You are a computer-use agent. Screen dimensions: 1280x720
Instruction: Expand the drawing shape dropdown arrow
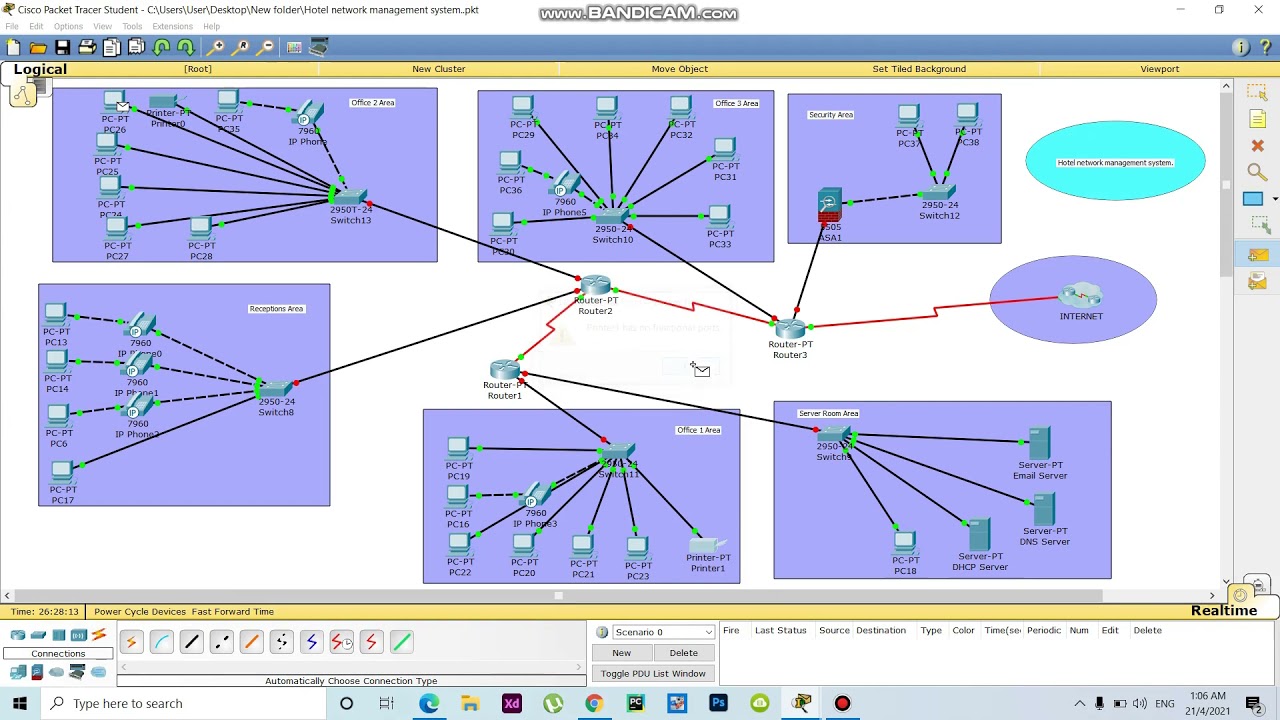pyautogui.click(x=1275, y=199)
